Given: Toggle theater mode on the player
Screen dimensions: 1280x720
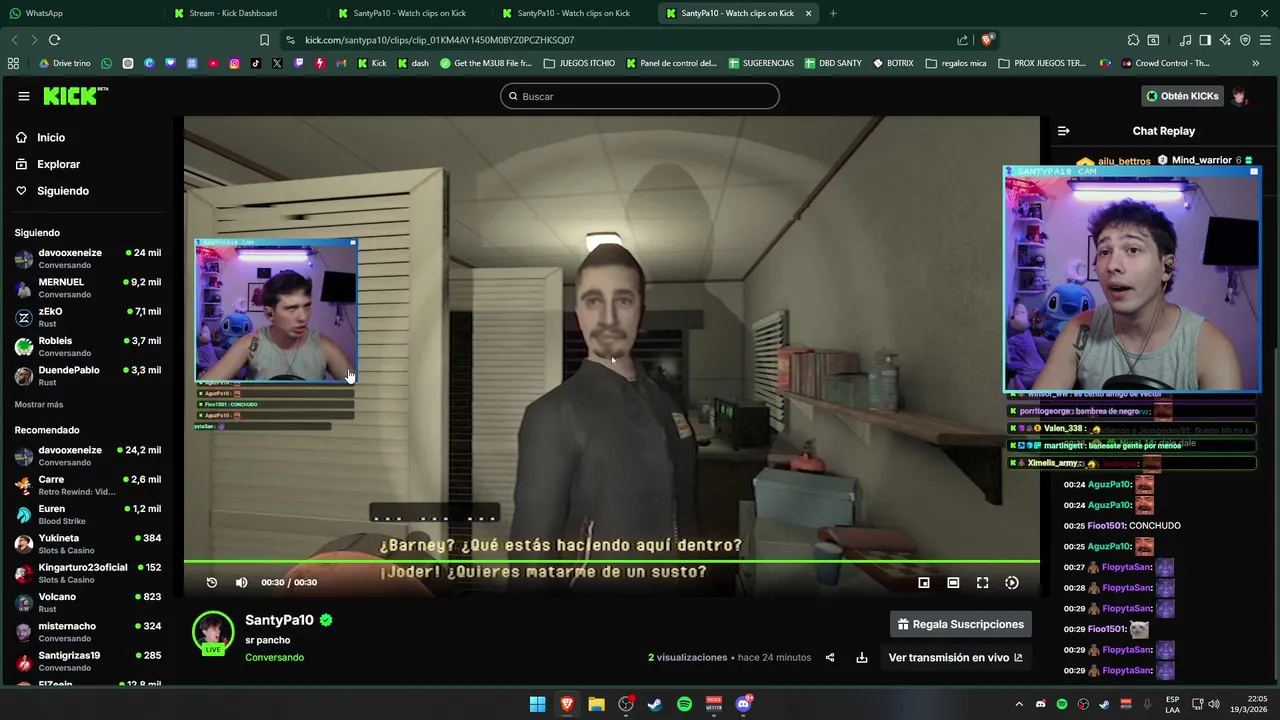Looking at the screenshot, I should pyautogui.click(x=953, y=582).
